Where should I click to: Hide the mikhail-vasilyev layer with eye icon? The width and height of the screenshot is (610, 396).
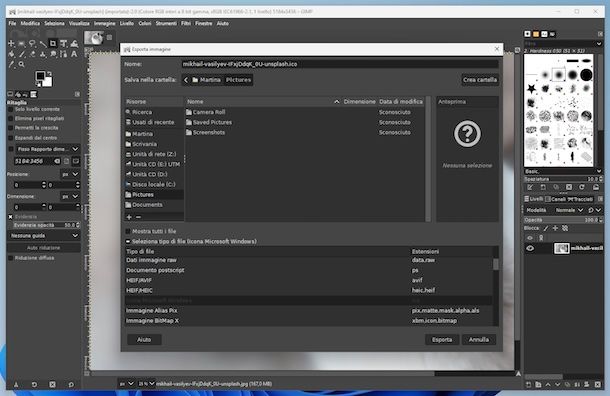tap(530, 248)
